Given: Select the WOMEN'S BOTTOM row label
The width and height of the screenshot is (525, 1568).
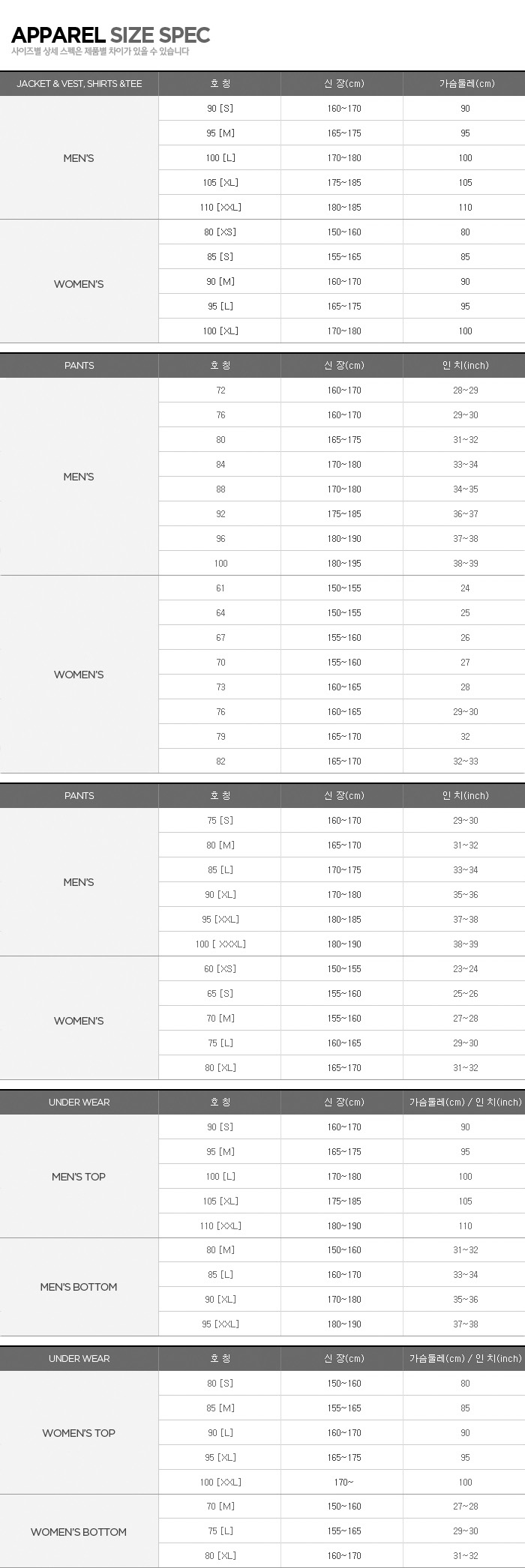Looking at the screenshot, I should (x=79, y=1532).
